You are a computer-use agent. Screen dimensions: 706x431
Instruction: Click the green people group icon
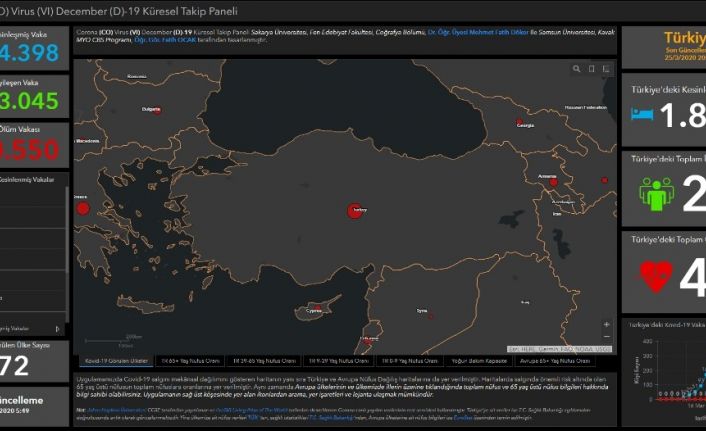[656, 195]
